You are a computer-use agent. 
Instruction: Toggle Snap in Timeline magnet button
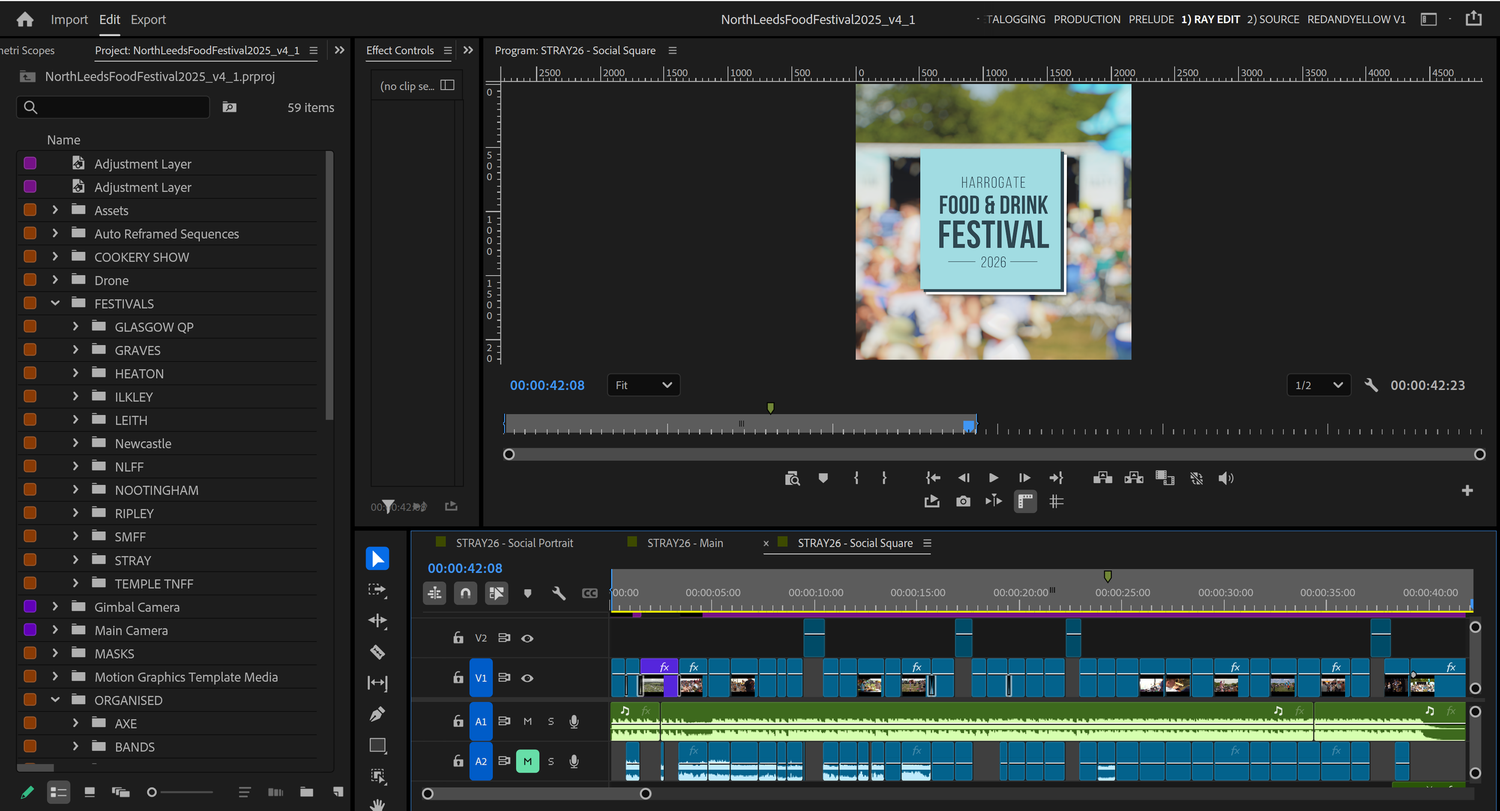tap(465, 593)
